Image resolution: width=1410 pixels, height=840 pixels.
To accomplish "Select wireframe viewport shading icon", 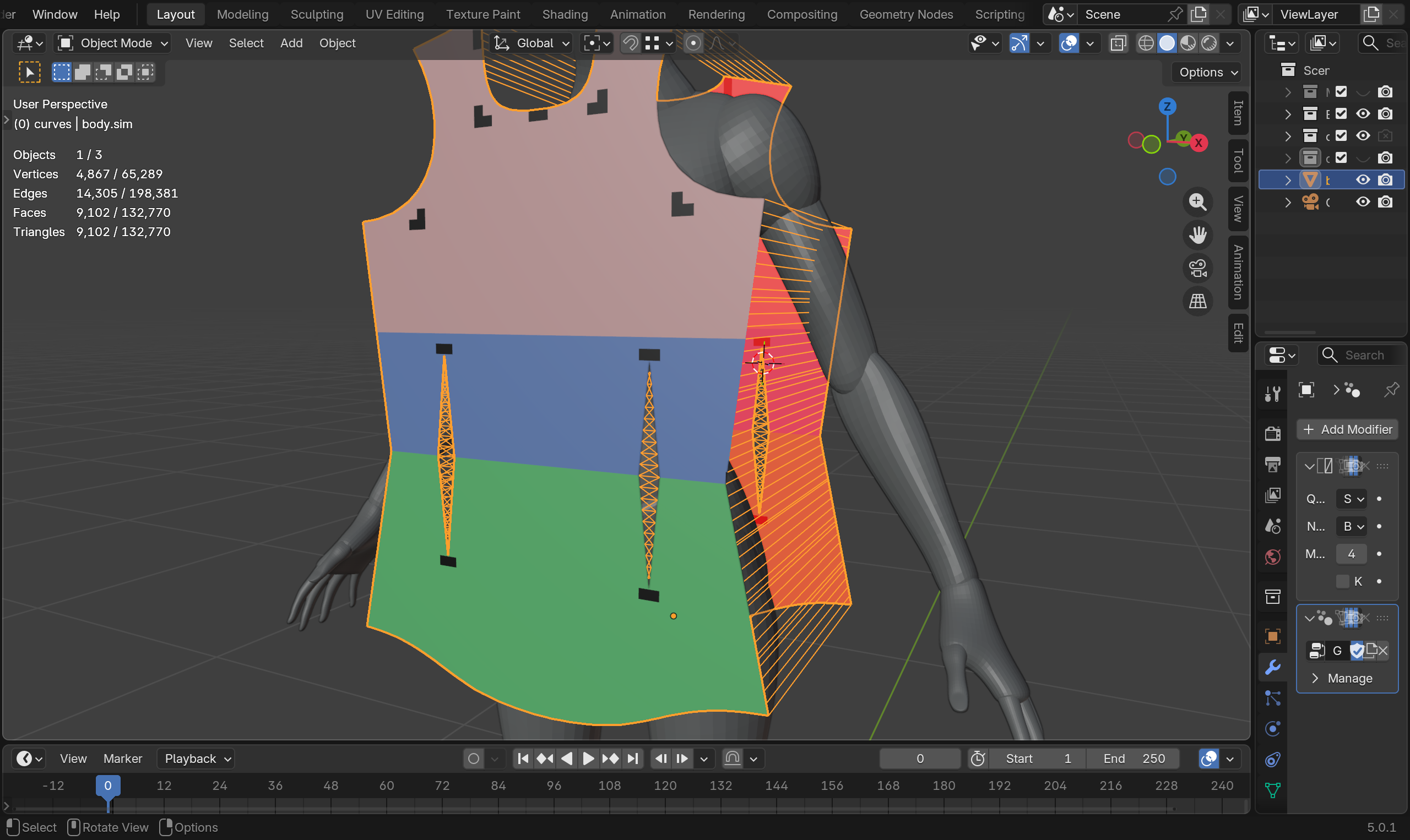I will click(1146, 43).
